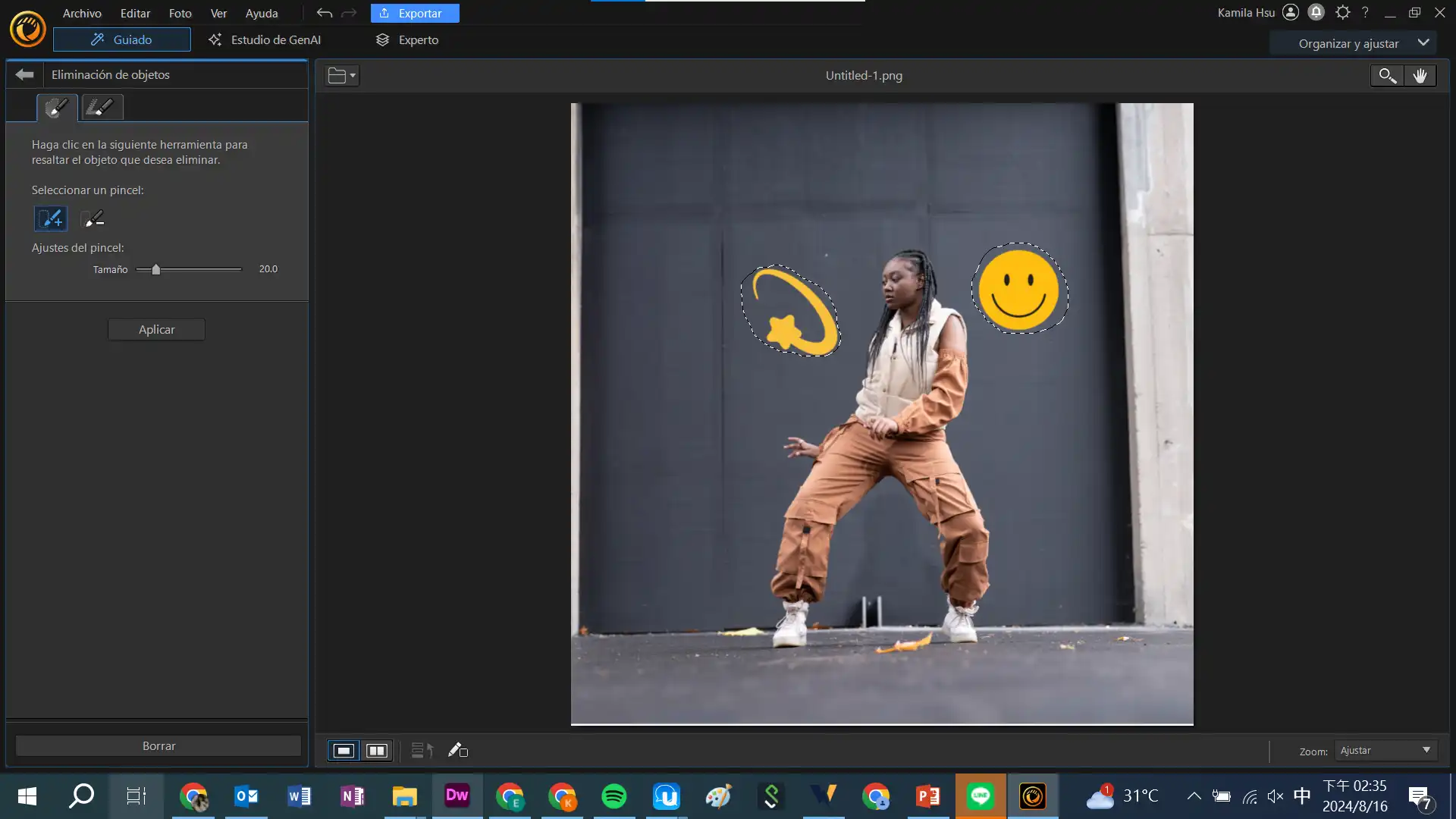The height and width of the screenshot is (819, 1456).
Task: Select the eraser brush tool
Action: [93, 219]
